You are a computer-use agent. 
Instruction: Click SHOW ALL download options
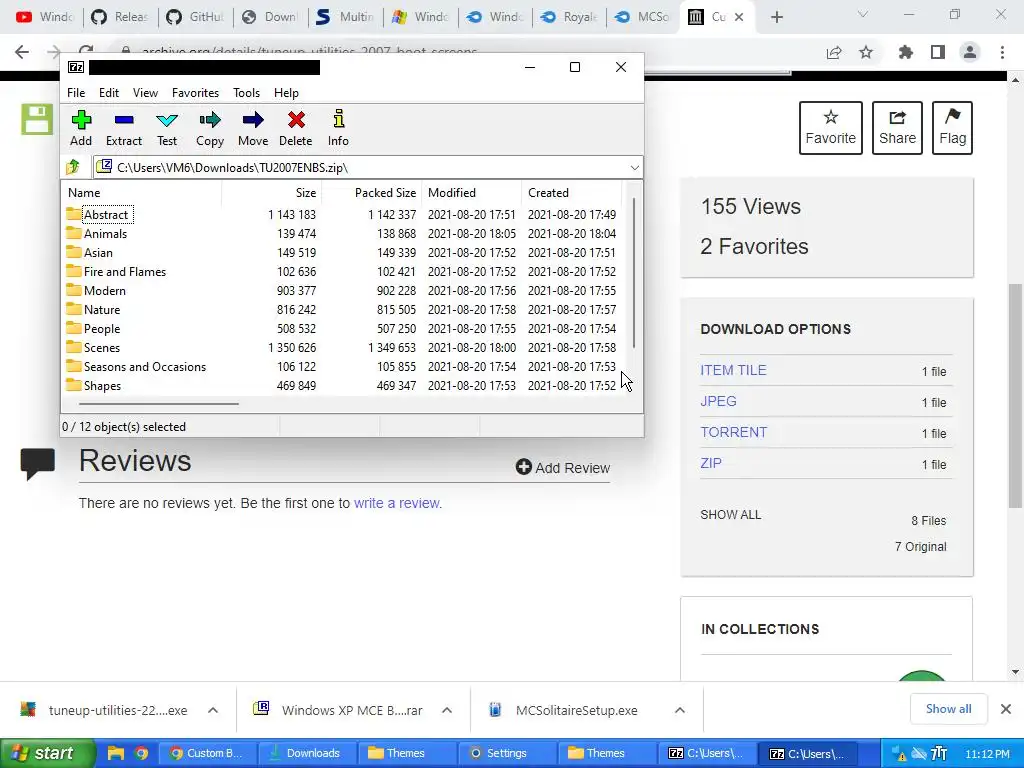[730, 515]
